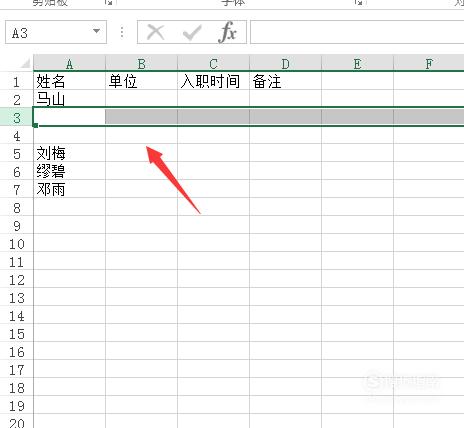Select row 7 header
Viewport: 464px width, 428px height.
point(17,190)
